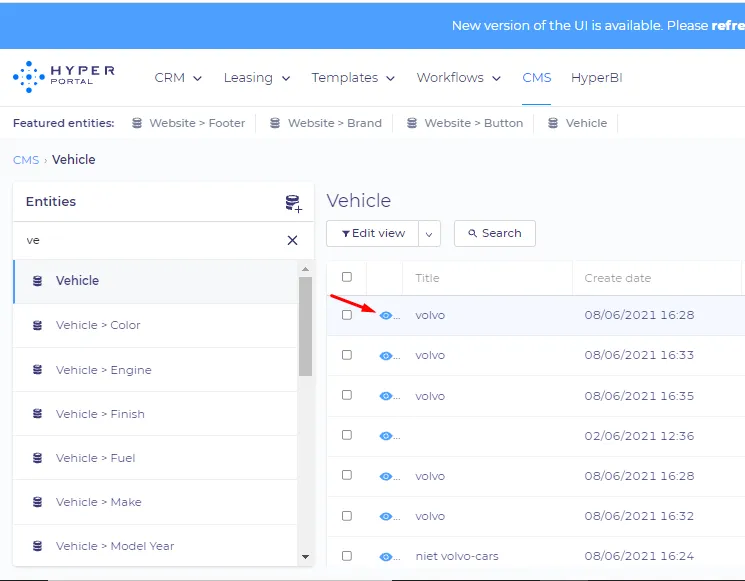Select all rows with header checkbox
The image size is (745, 581).
tap(347, 277)
